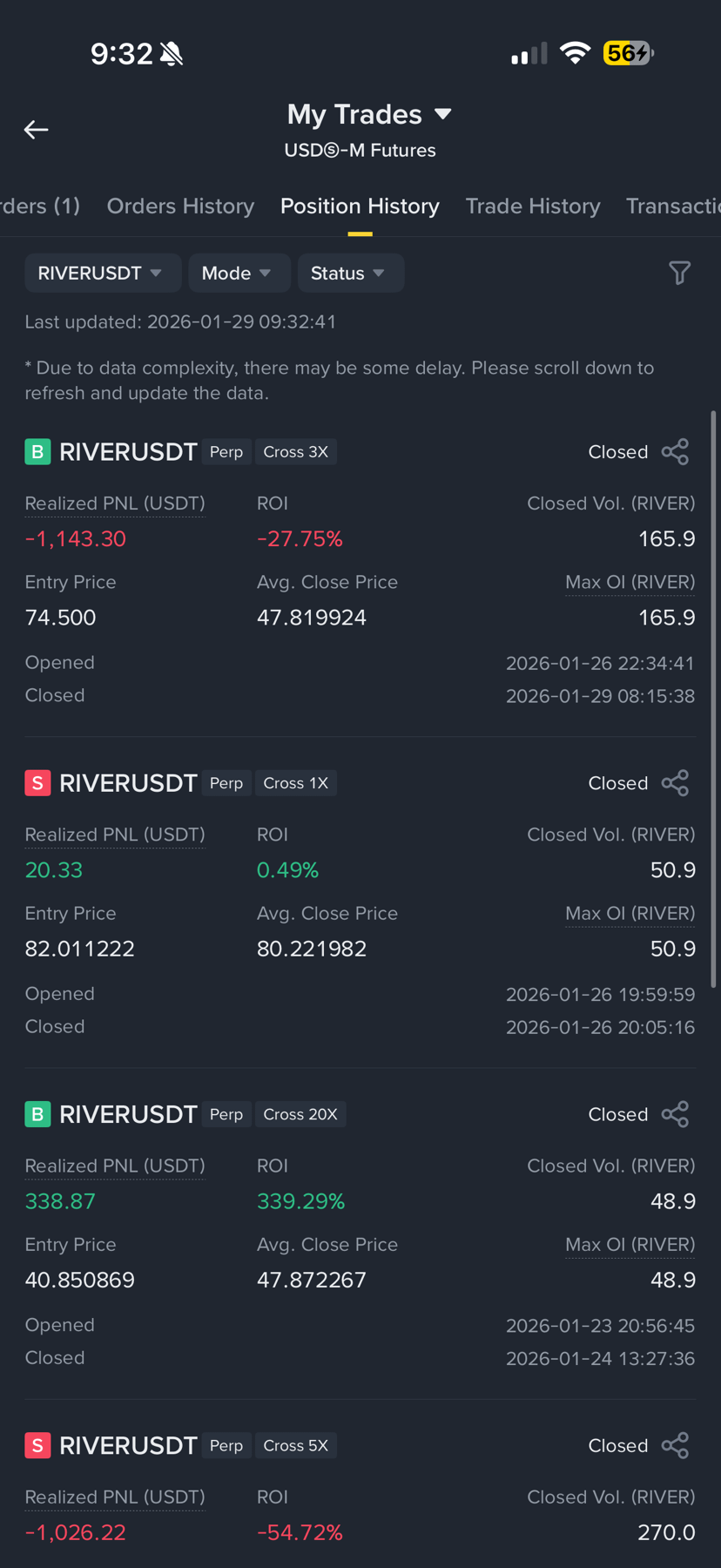Select the Position History tab
This screenshot has width=721, height=1568.
360,206
